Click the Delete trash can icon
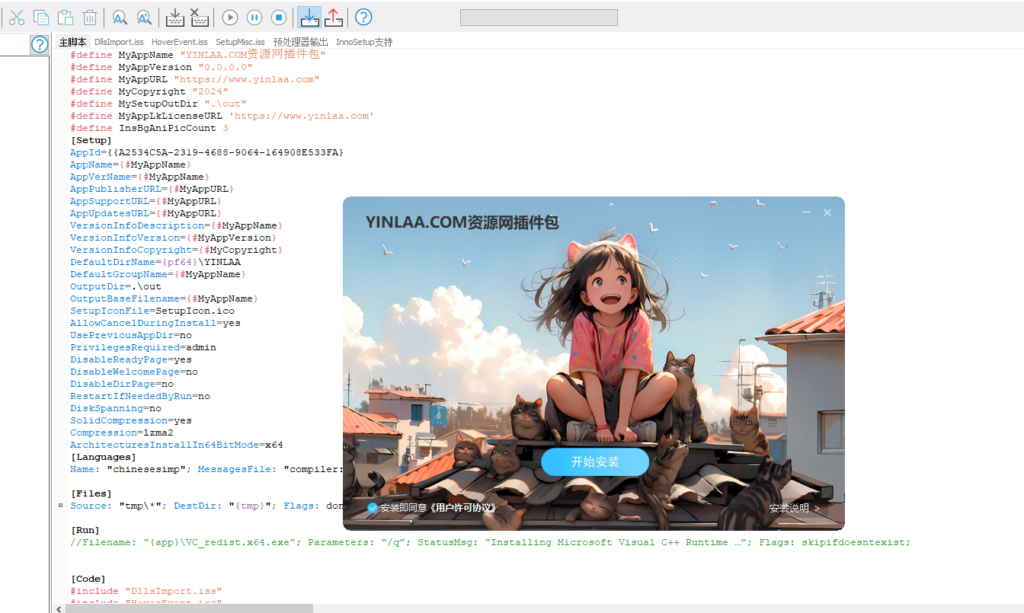Viewport: 1024px width, 613px height. click(x=90, y=17)
